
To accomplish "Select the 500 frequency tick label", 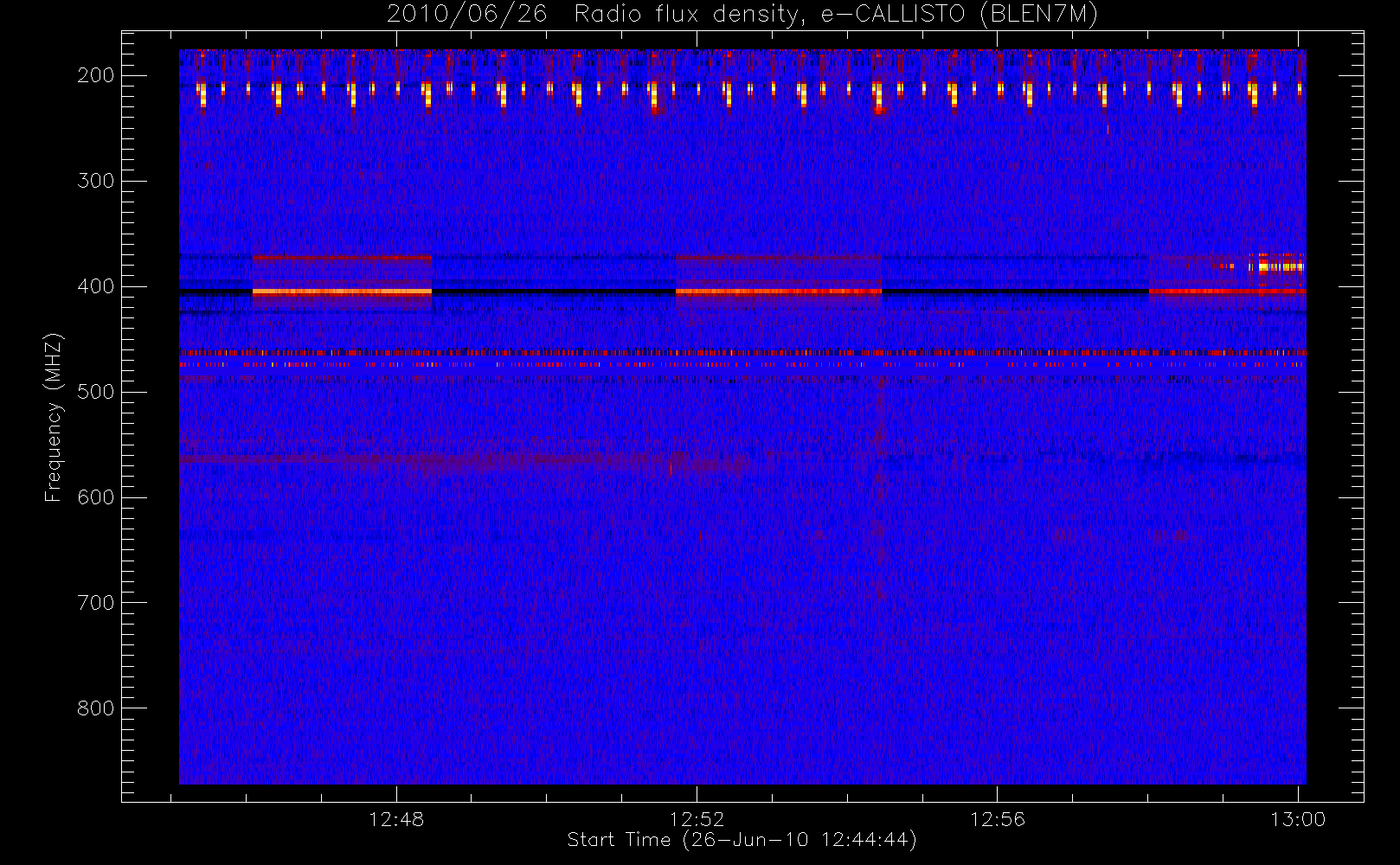I will [96, 392].
